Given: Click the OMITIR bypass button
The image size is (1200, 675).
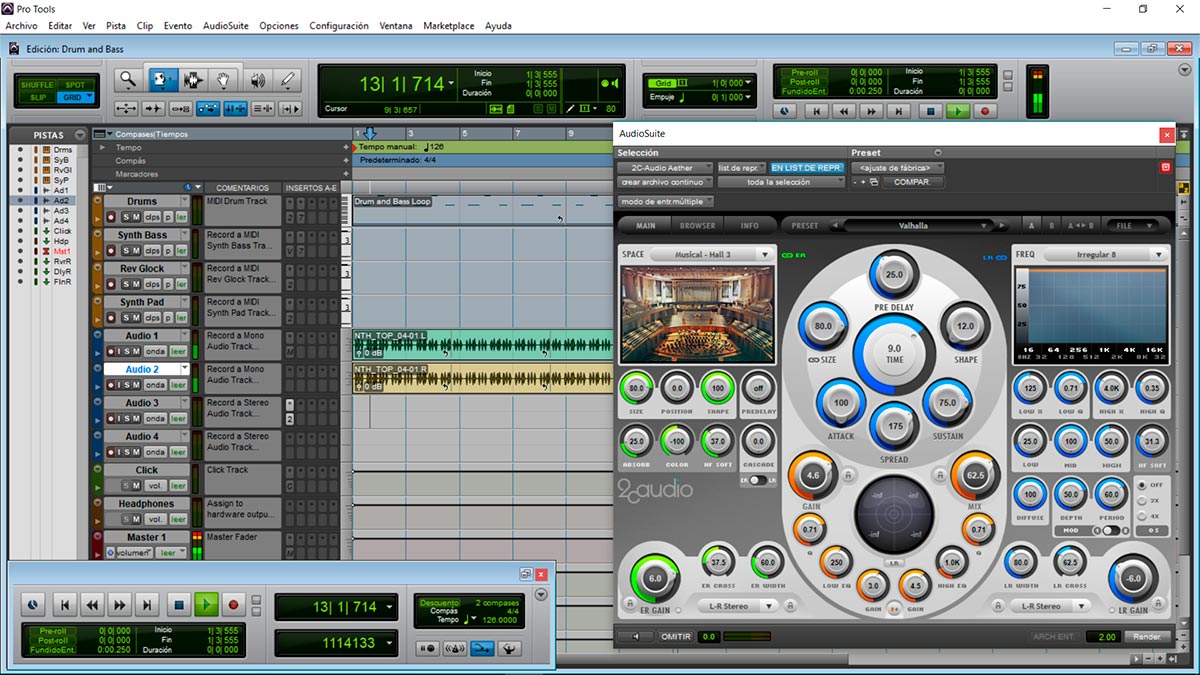Looking at the screenshot, I should tap(676, 636).
